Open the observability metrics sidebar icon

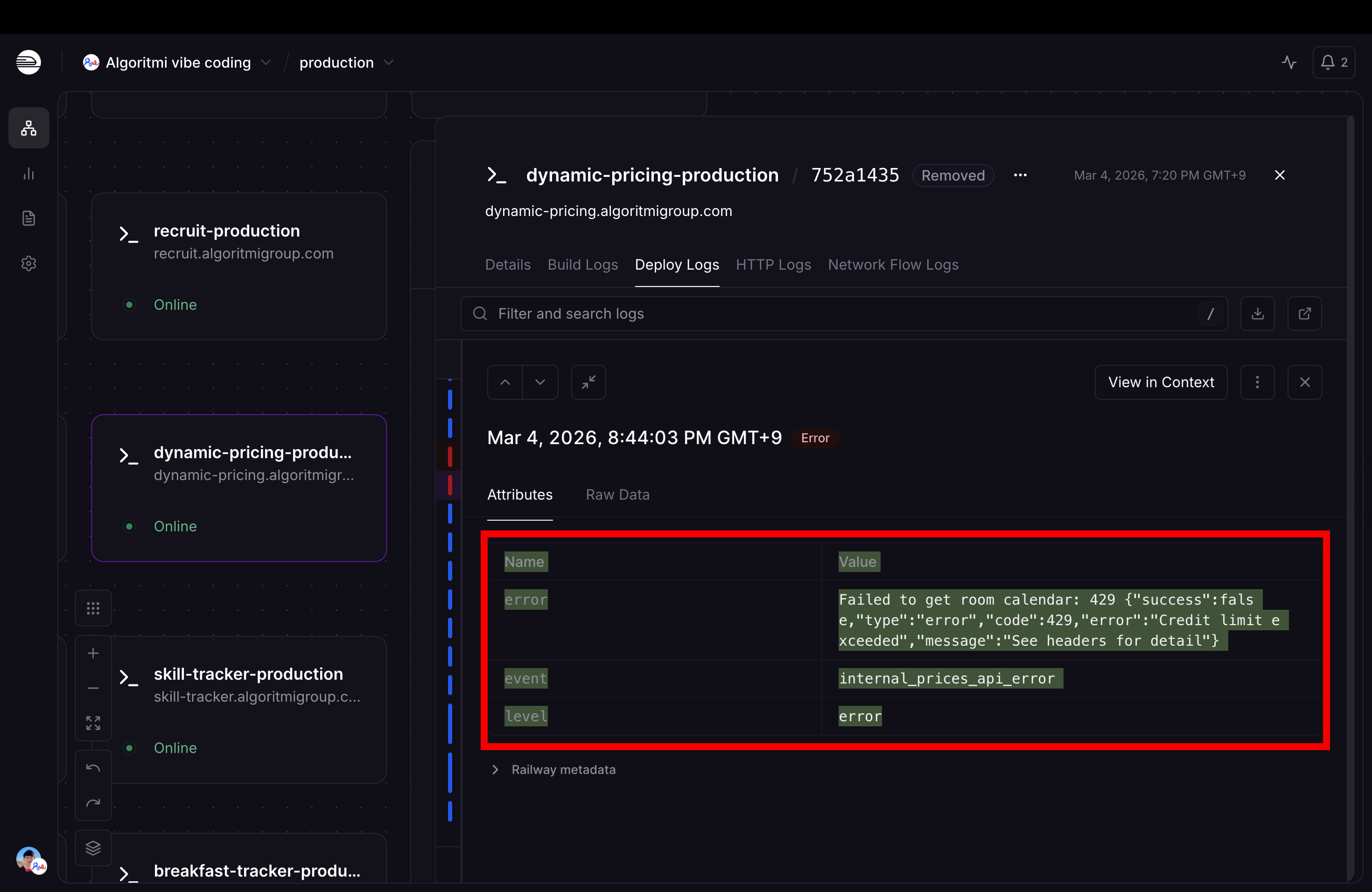point(29,174)
